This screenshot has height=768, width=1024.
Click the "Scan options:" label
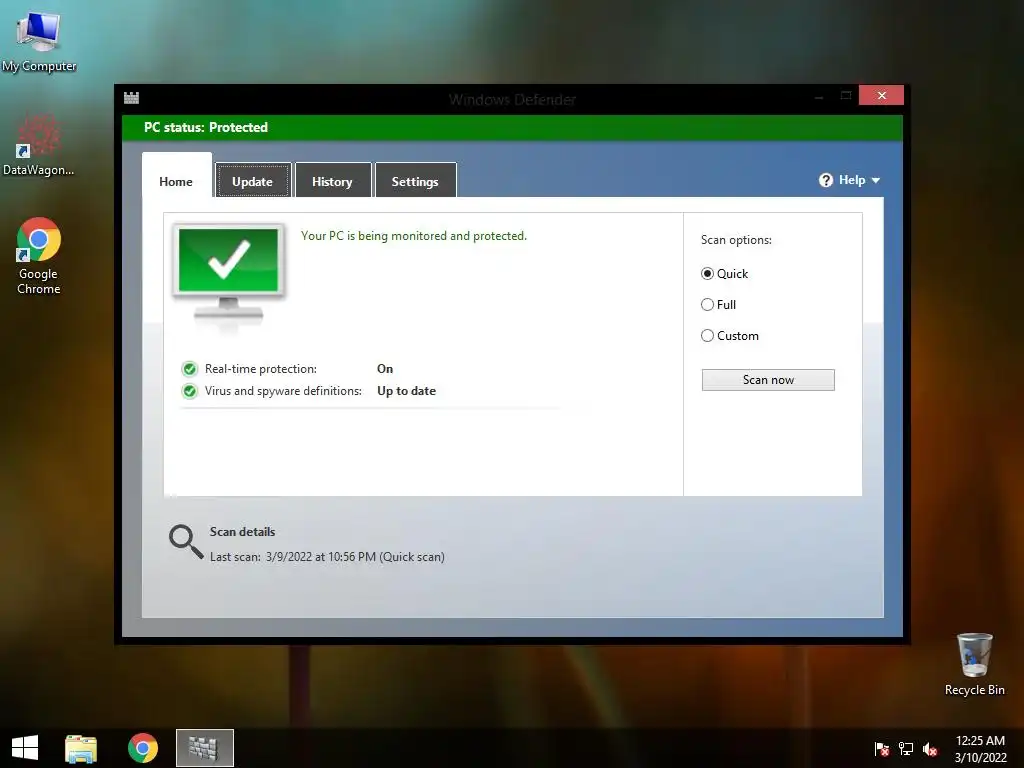(736, 240)
